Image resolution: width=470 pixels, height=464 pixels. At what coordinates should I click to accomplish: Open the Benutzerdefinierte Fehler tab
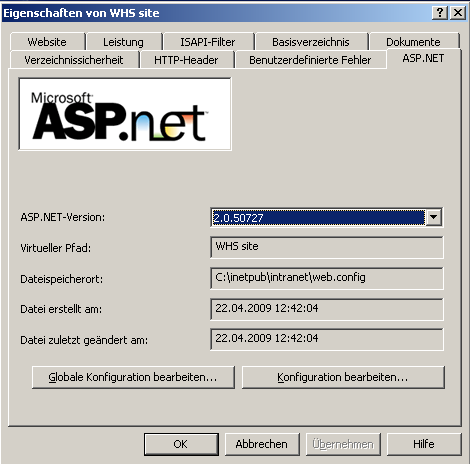(x=310, y=60)
